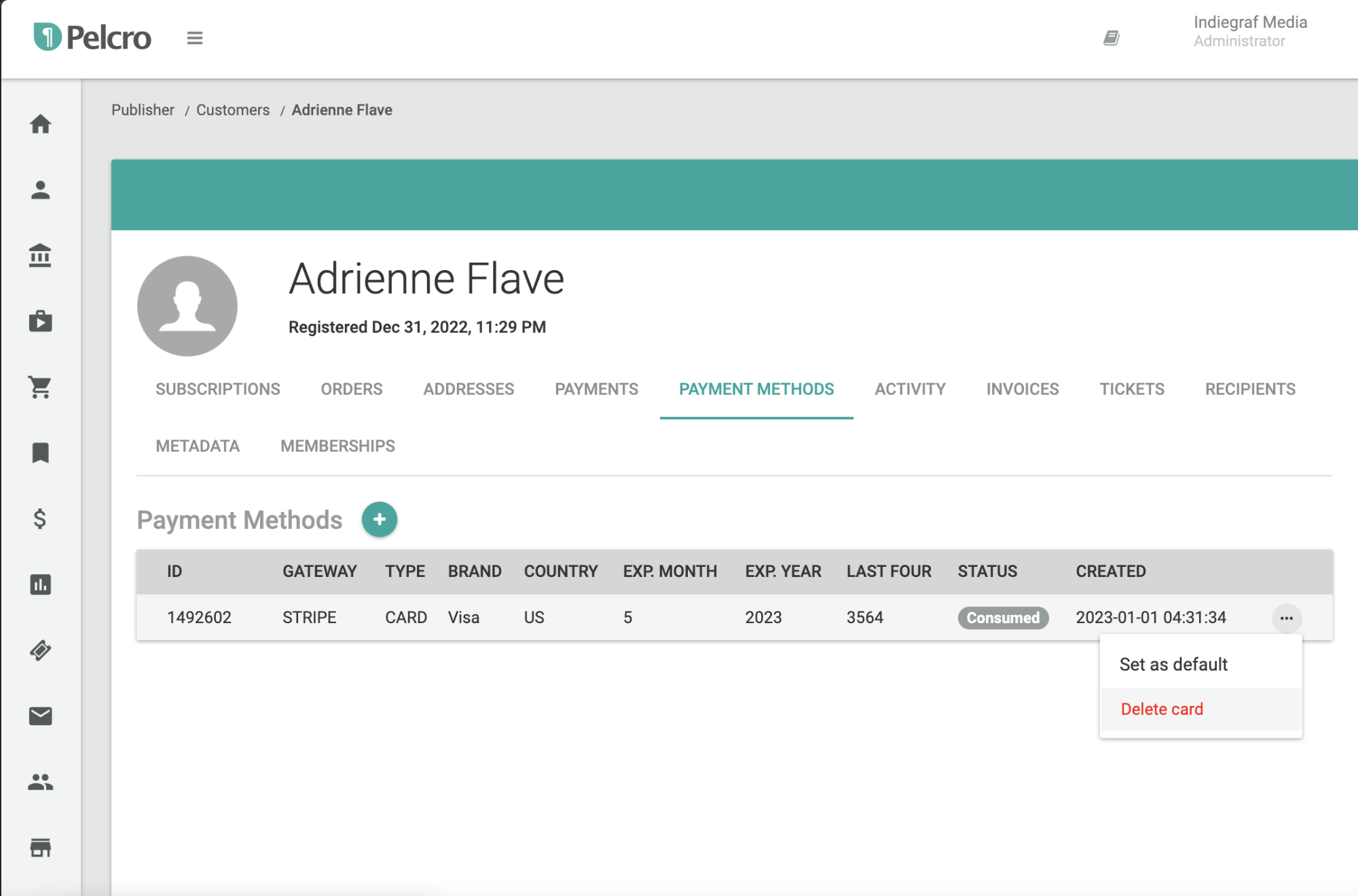Open the shopping cart sidebar icon

point(41,387)
